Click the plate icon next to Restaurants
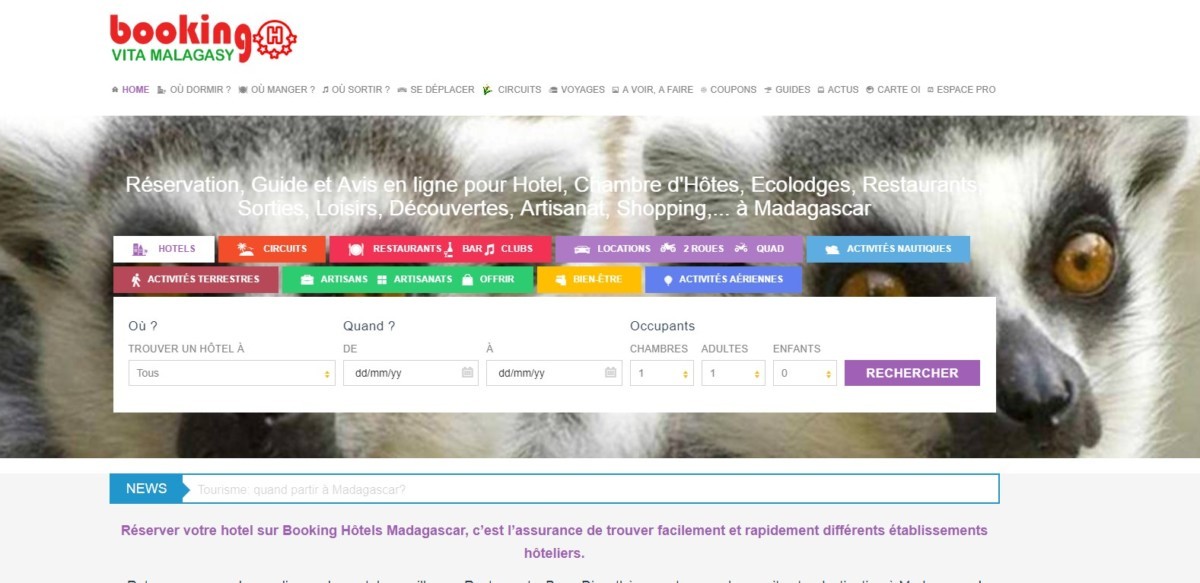Image resolution: width=1200 pixels, height=583 pixels. (x=355, y=249)
